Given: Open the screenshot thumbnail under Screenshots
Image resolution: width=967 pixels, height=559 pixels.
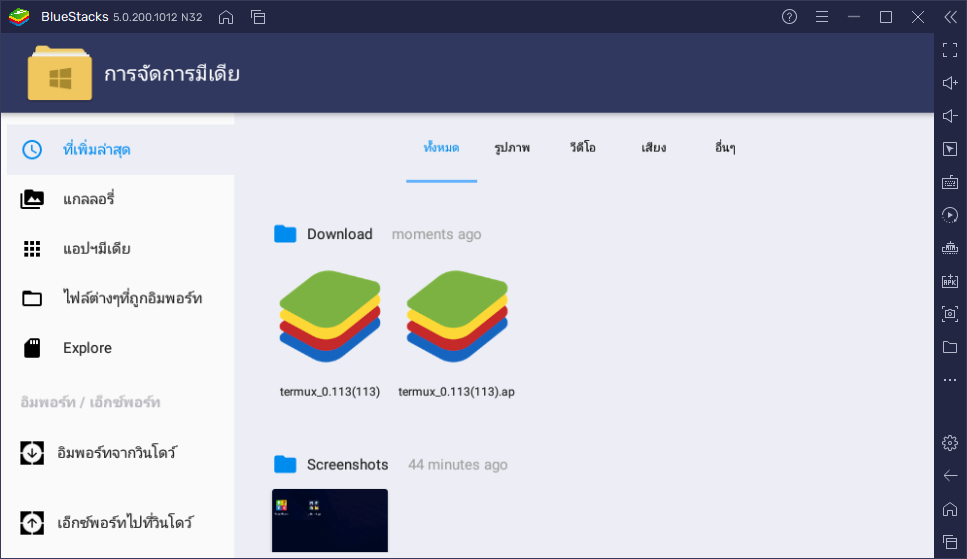Looking at the screenshot, I should (330, 521).
